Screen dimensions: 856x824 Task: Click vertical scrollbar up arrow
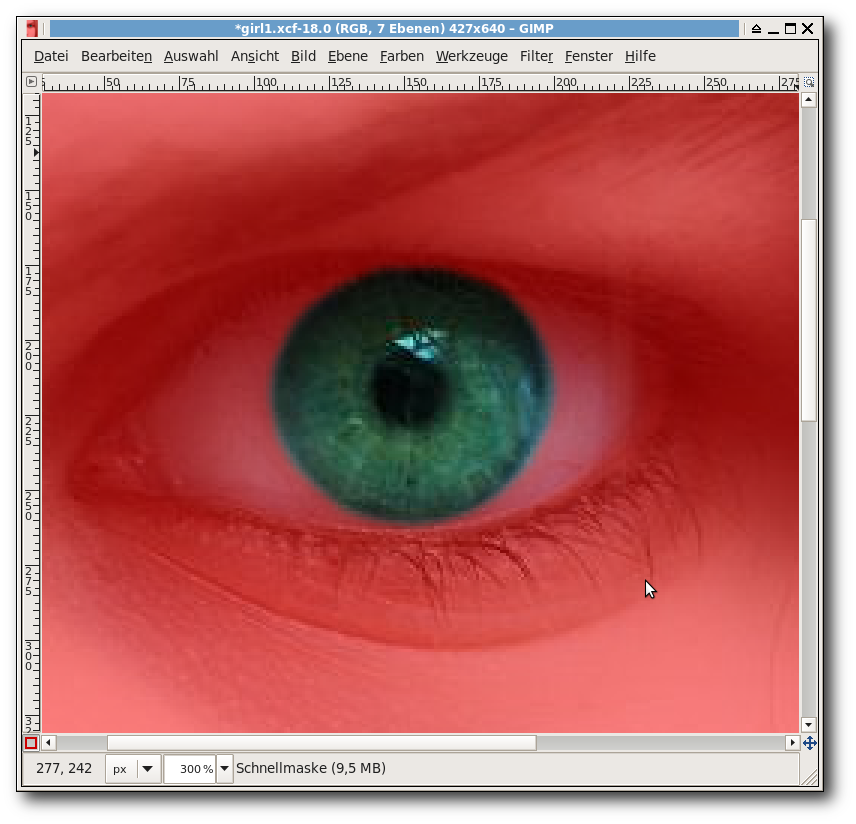[x=809, y=99]
